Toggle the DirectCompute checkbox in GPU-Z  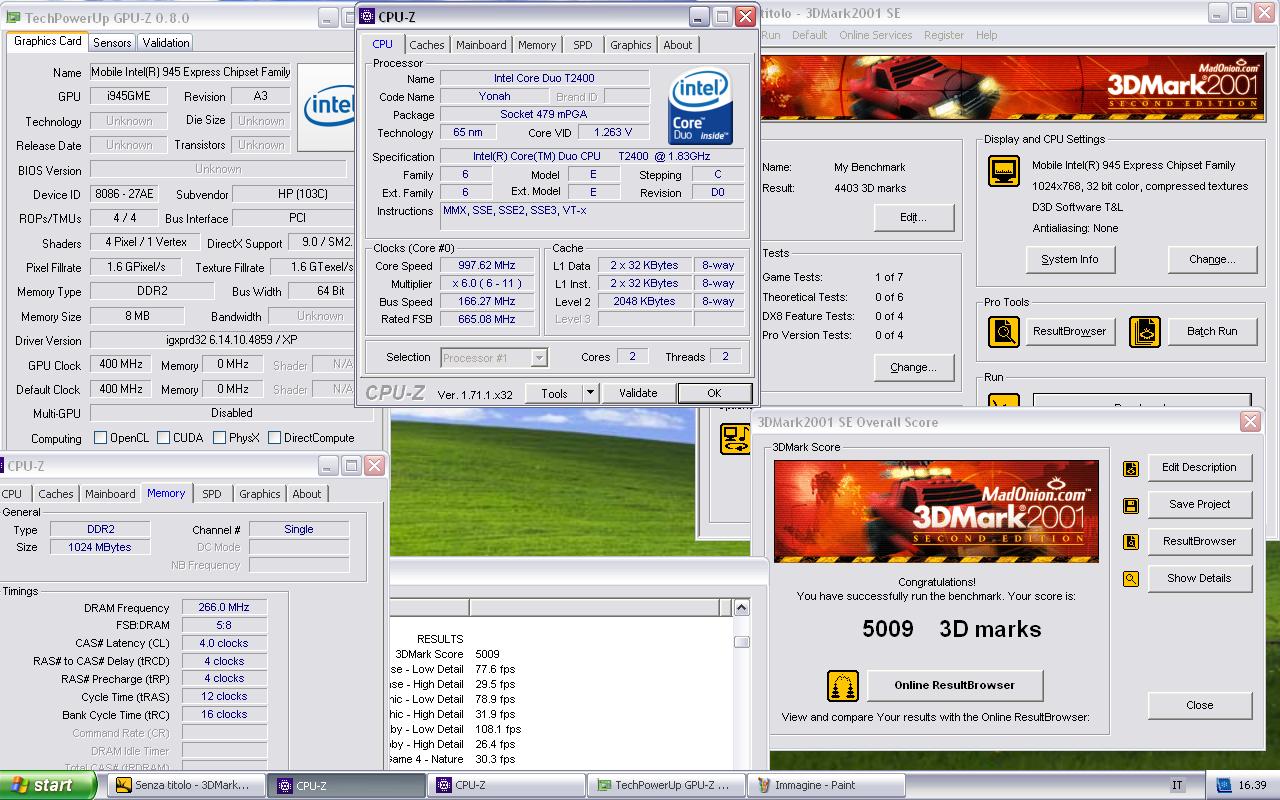[274, 438]
